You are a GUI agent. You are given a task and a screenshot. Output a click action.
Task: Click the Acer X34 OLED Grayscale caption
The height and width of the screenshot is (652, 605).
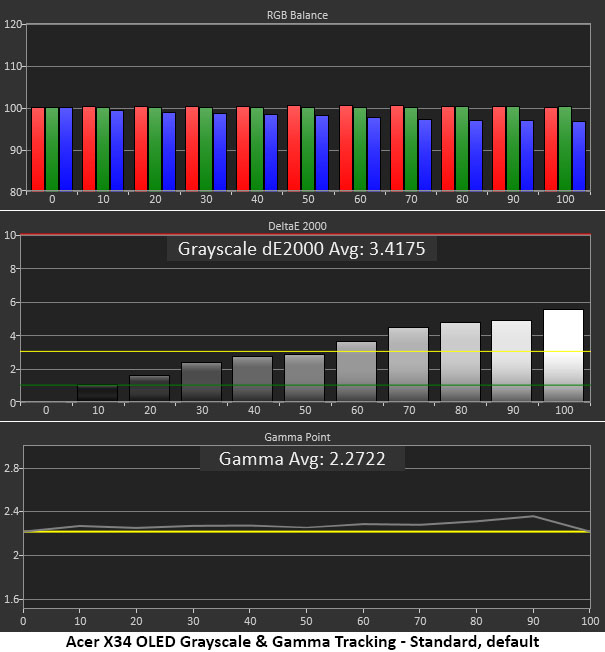(302, 642)
